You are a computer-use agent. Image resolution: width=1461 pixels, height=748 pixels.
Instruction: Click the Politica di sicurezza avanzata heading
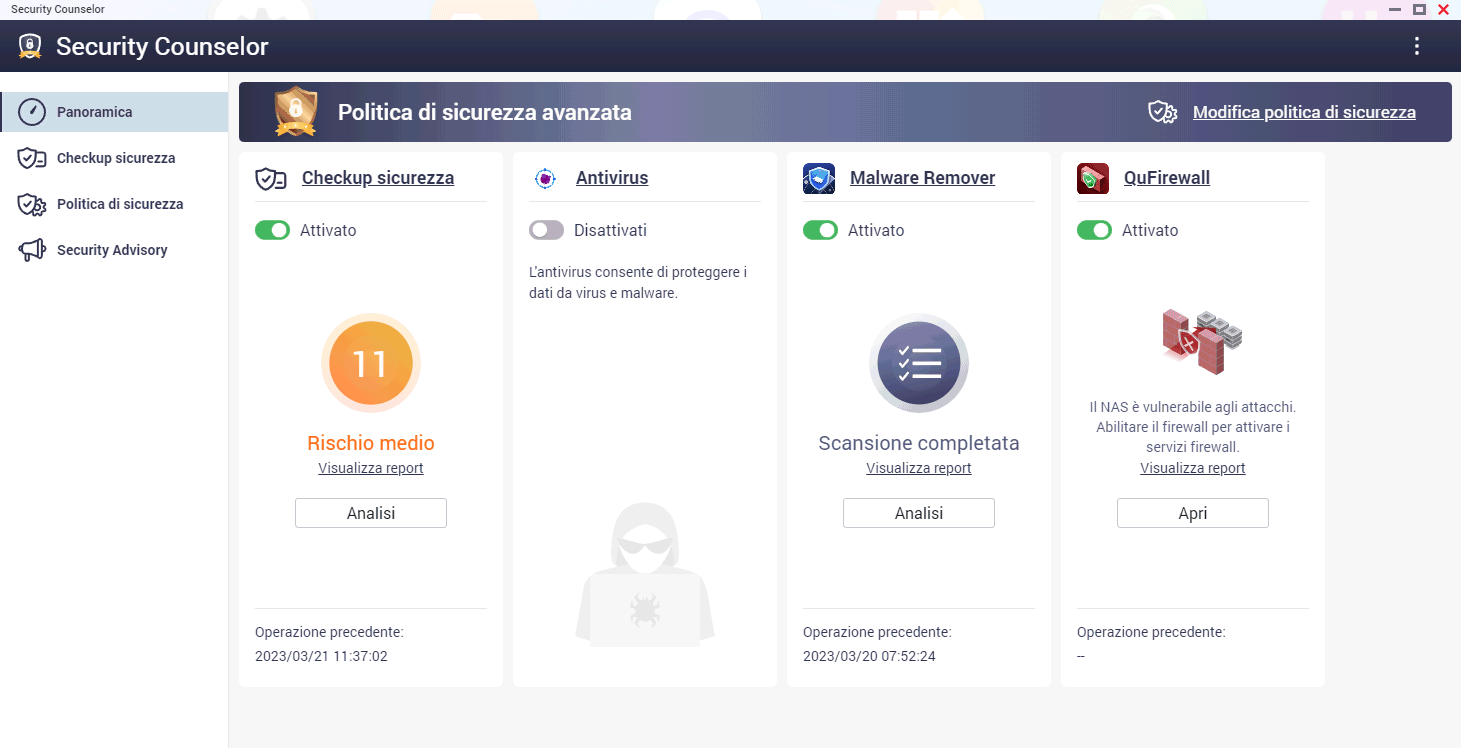tap(485, 112)
